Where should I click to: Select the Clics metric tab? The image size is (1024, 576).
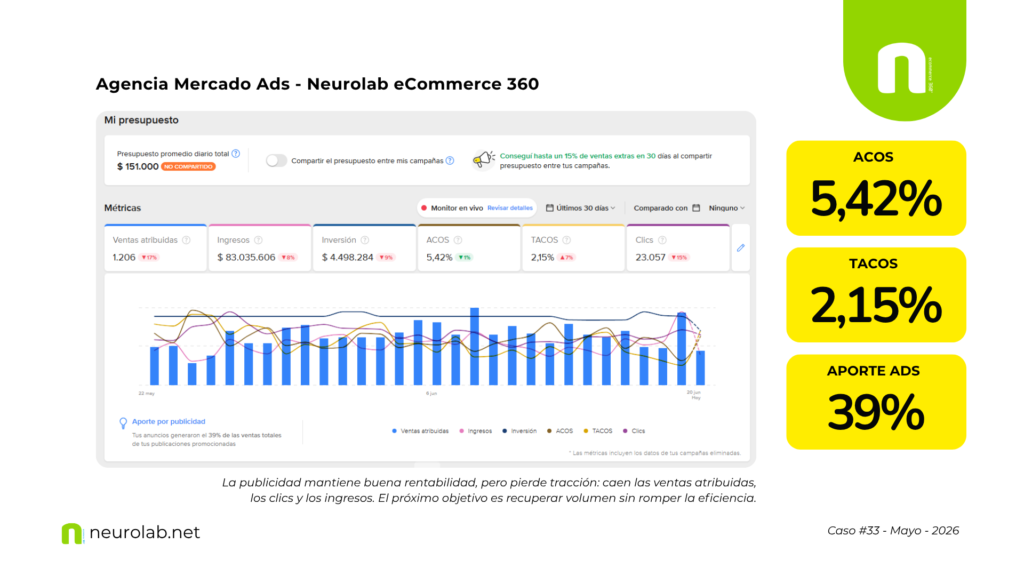(x=678, y=248)
